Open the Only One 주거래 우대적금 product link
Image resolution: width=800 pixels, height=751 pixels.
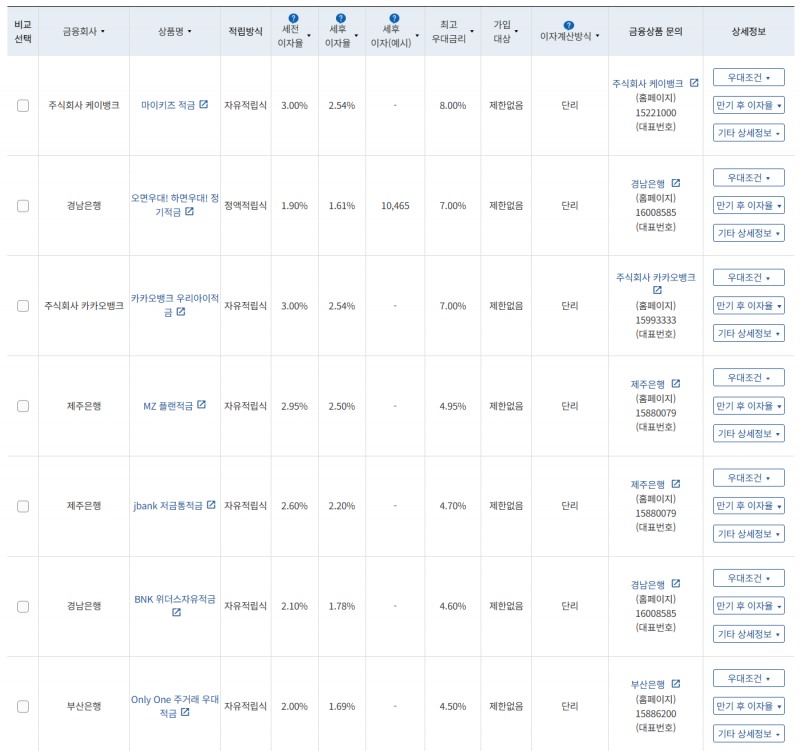(x=174, y=706)
